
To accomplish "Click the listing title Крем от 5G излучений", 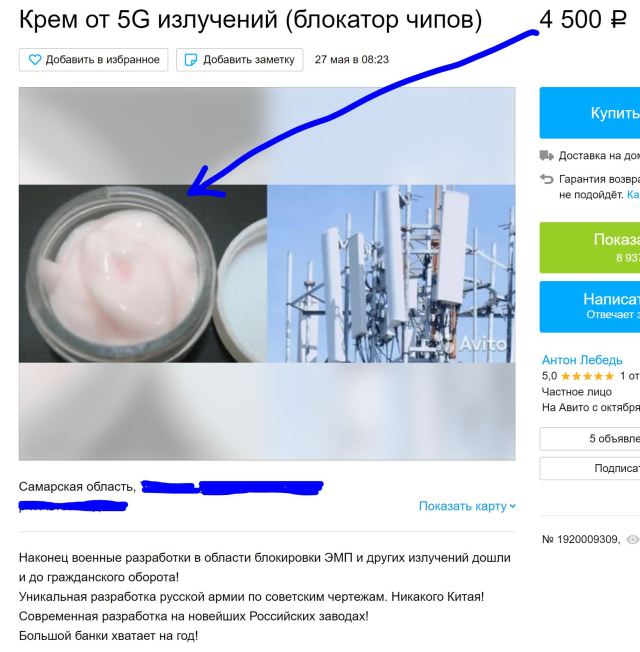I will click(250, 19).
